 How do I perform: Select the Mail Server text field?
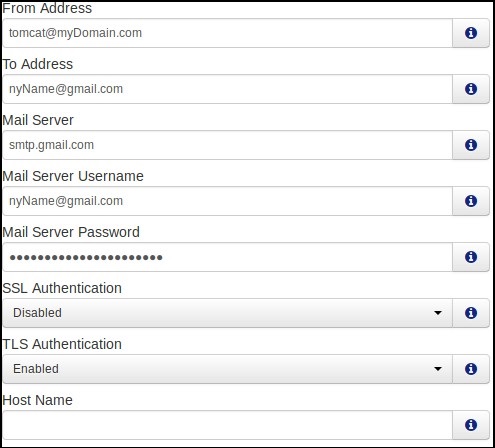click(x=227, y=145)
